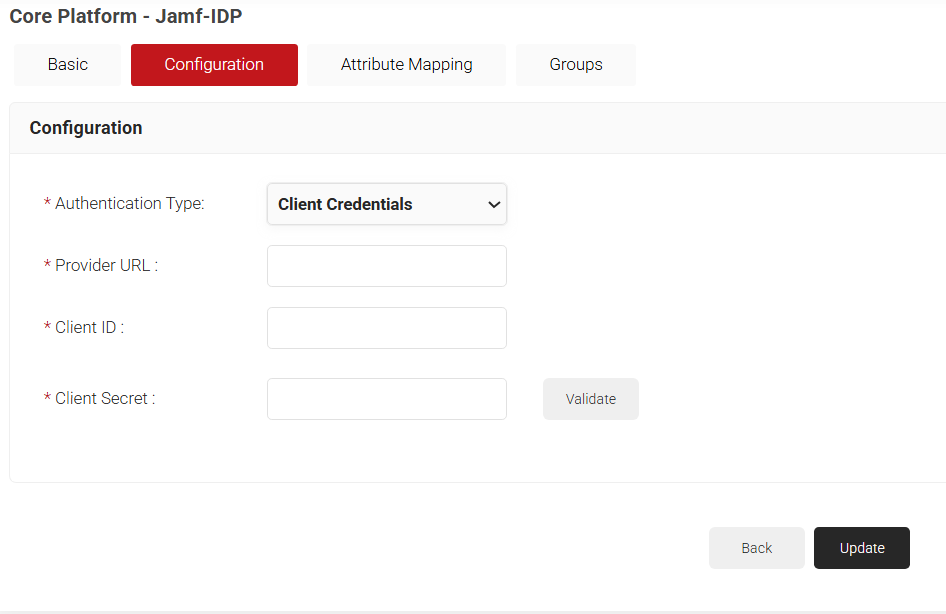Click the Configuration section heading

point(86,128)
